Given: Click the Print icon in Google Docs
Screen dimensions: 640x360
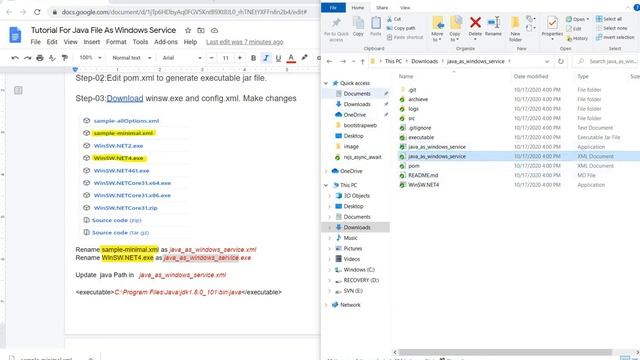Looking at the screenshot, I should coord(40,58).
